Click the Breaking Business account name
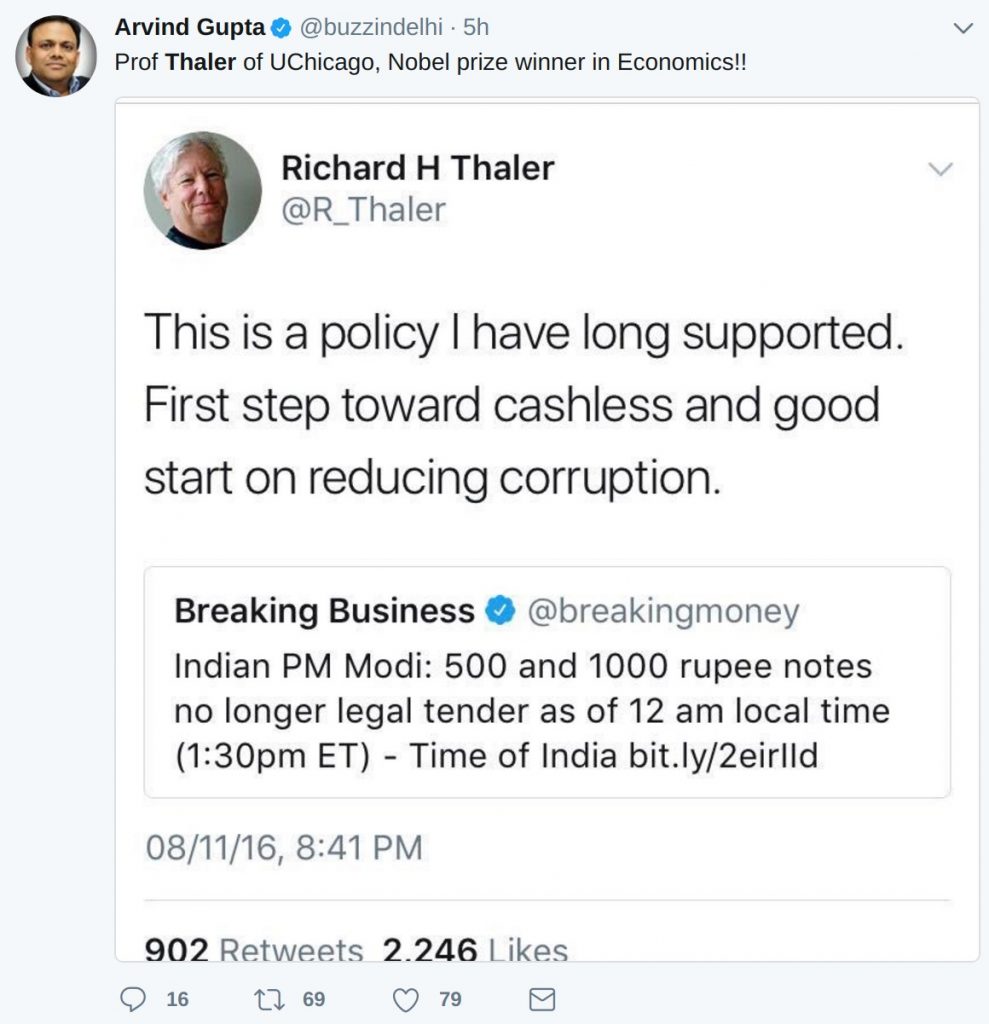This screenshot has height=1024, width=989. point(324,610)
